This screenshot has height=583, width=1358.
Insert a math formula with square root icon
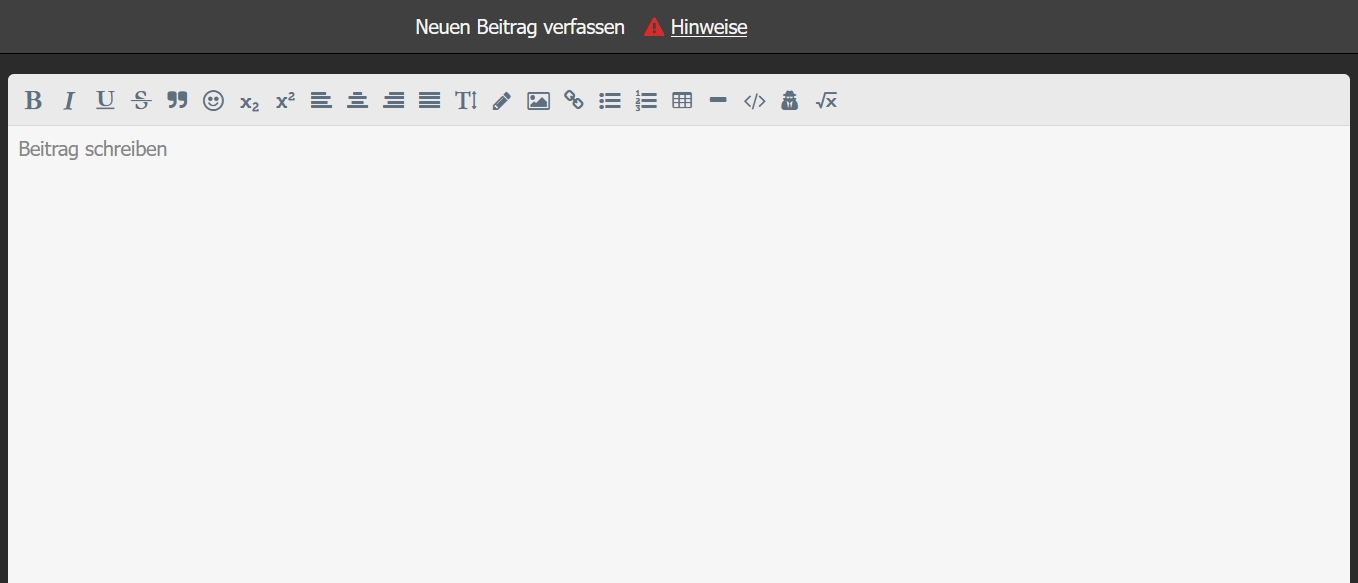(x=826, y=100)
